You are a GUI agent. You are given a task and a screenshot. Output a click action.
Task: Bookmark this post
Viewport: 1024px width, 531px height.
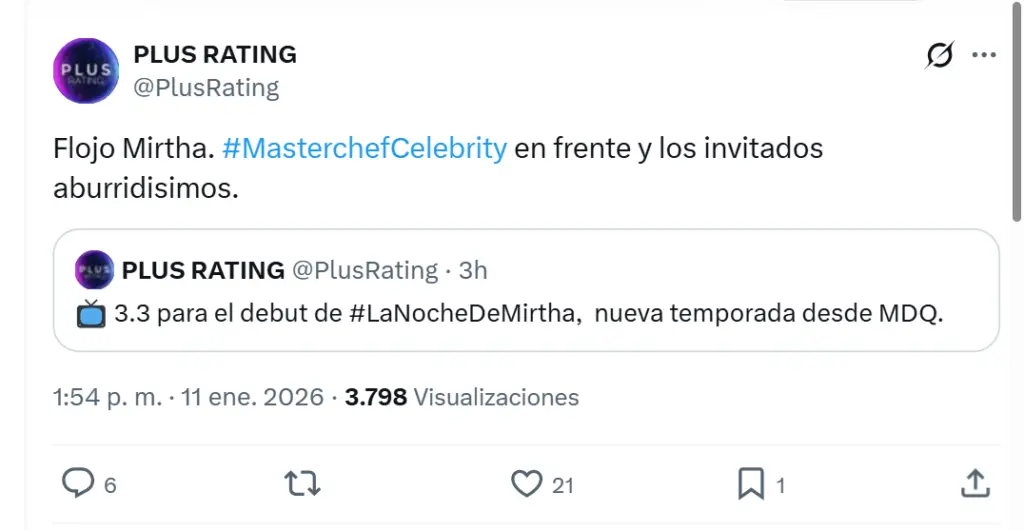click(x=750, y=484)
